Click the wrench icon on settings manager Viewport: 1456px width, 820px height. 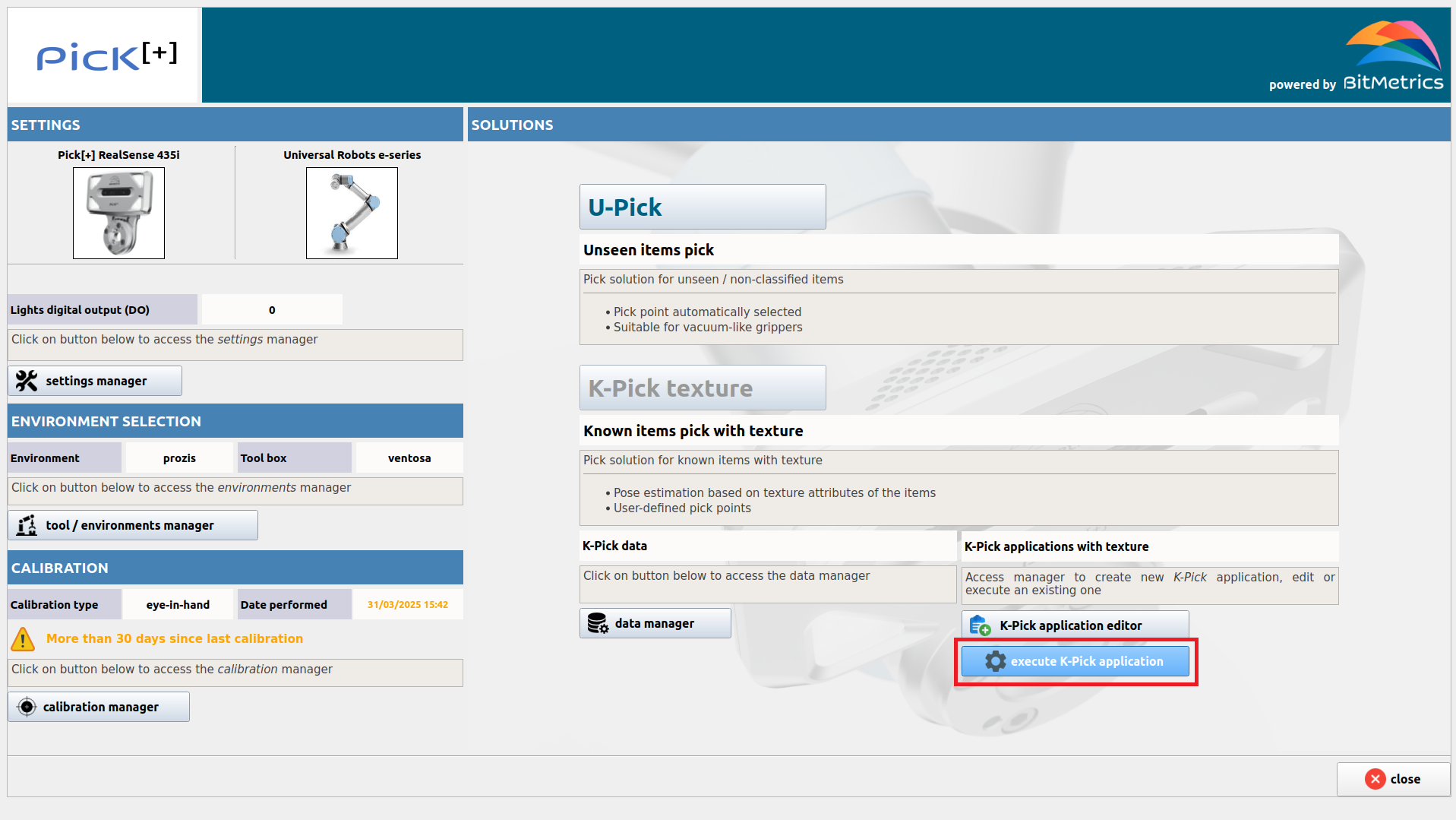(27, 381)
